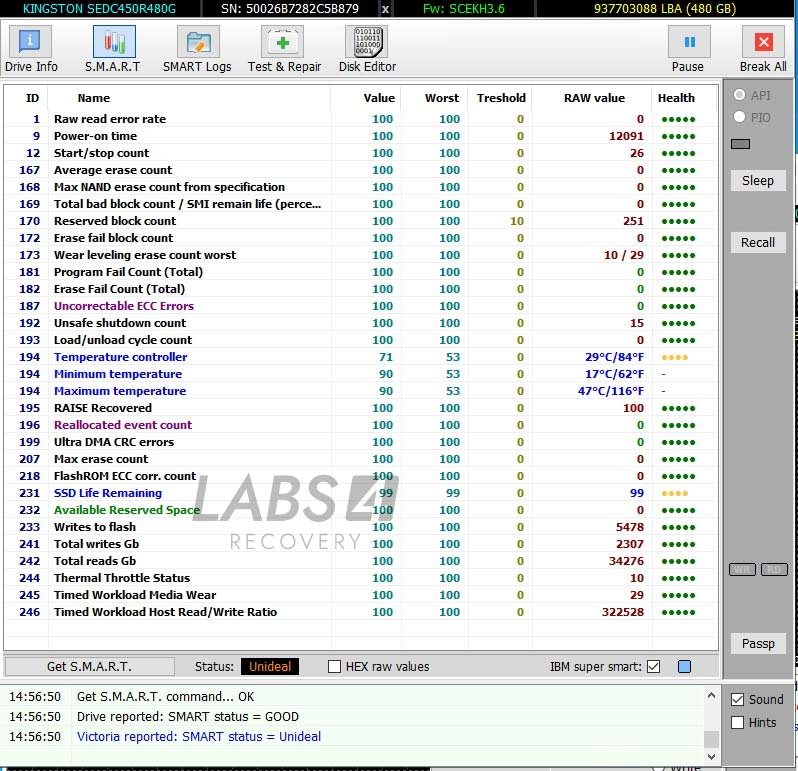Select the SSD Life Remaining row
The image size is (798, 771).
click(361, 493)
